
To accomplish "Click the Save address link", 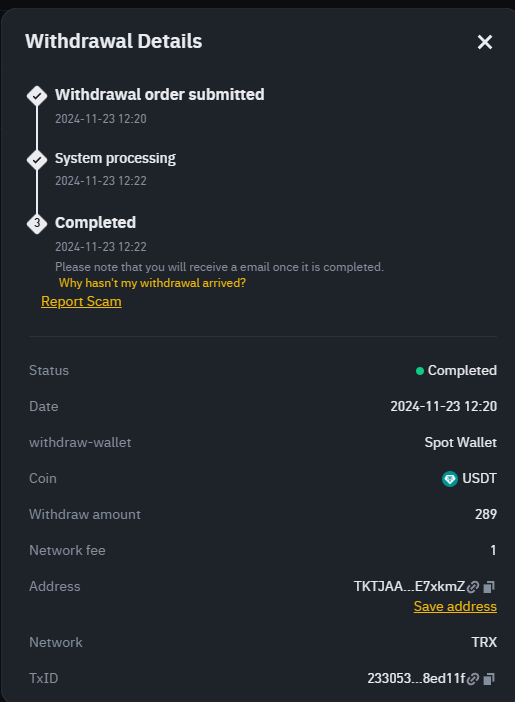I will (x=455, y=606).
